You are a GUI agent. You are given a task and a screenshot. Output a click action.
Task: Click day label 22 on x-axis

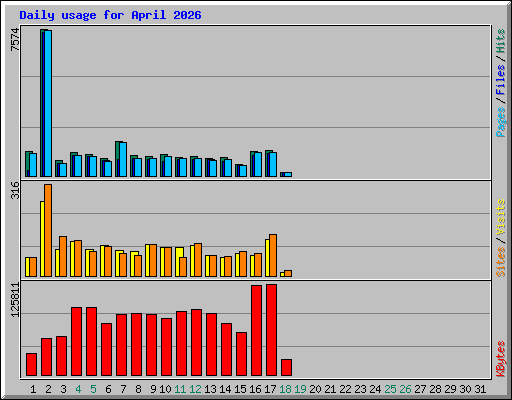(345, 389)
